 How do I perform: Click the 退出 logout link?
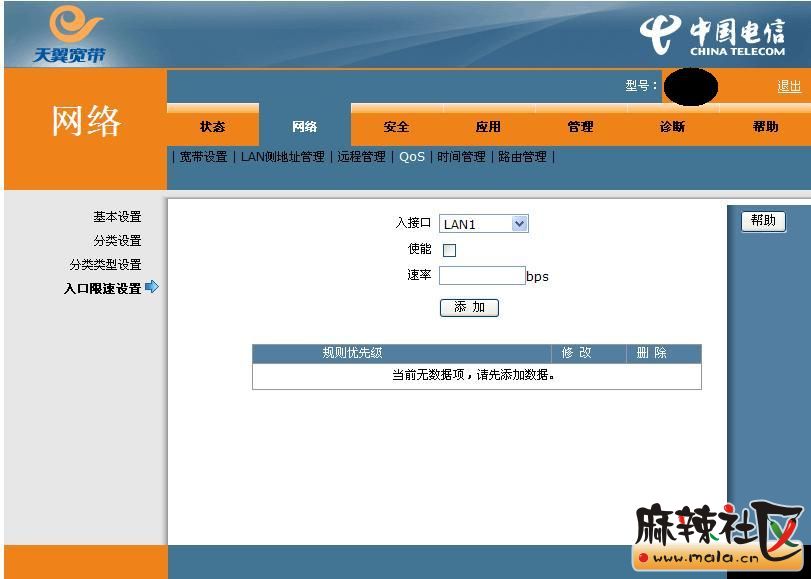pyautogui.click(x=788, y=86)
